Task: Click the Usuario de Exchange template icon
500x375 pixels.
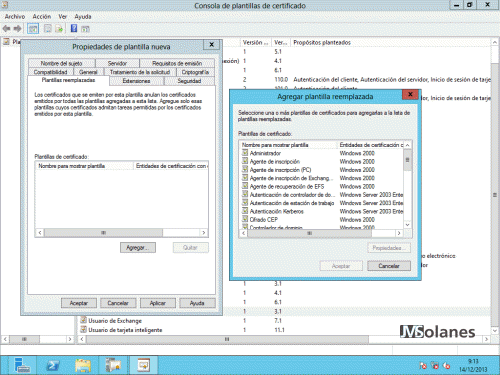Action: 83,320
